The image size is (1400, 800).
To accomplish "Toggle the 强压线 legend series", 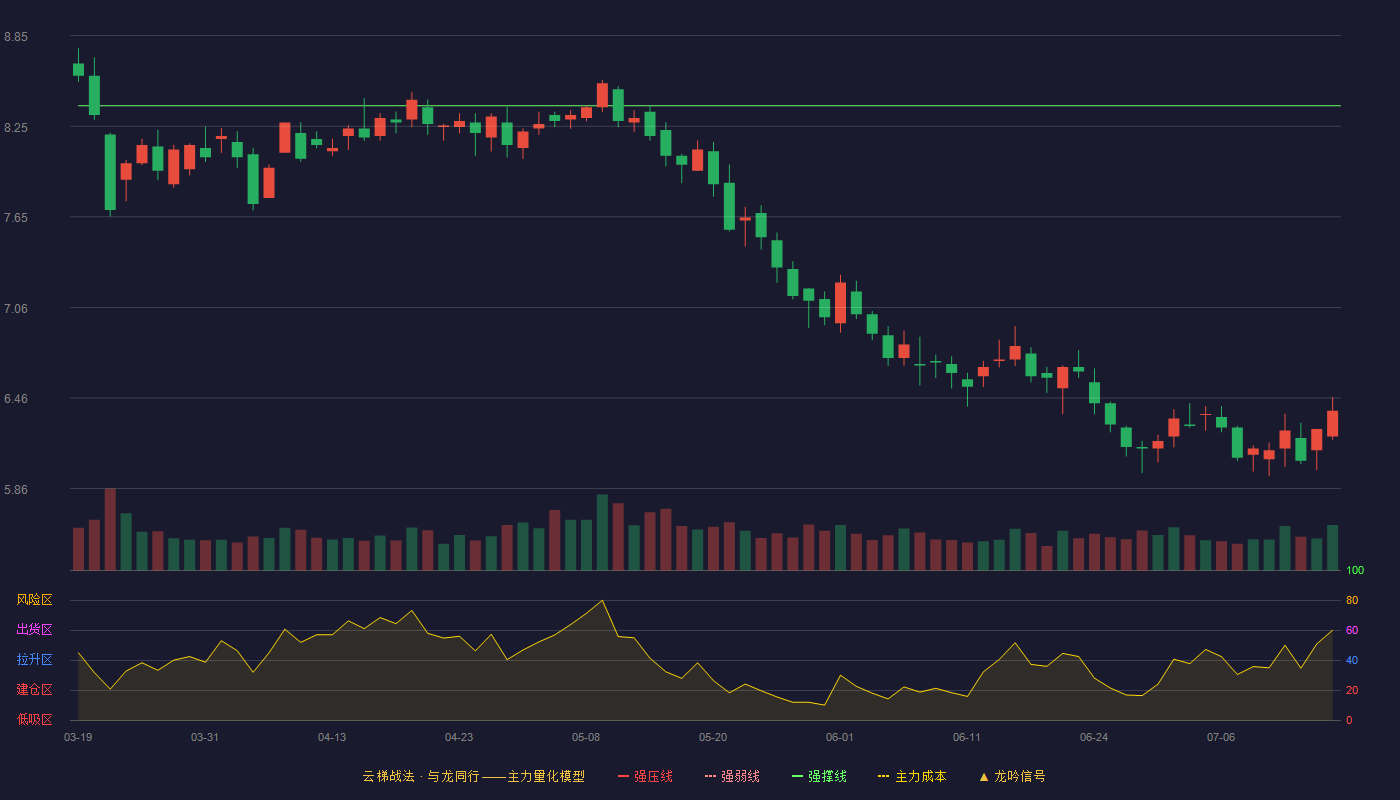I will coord(645,776).
